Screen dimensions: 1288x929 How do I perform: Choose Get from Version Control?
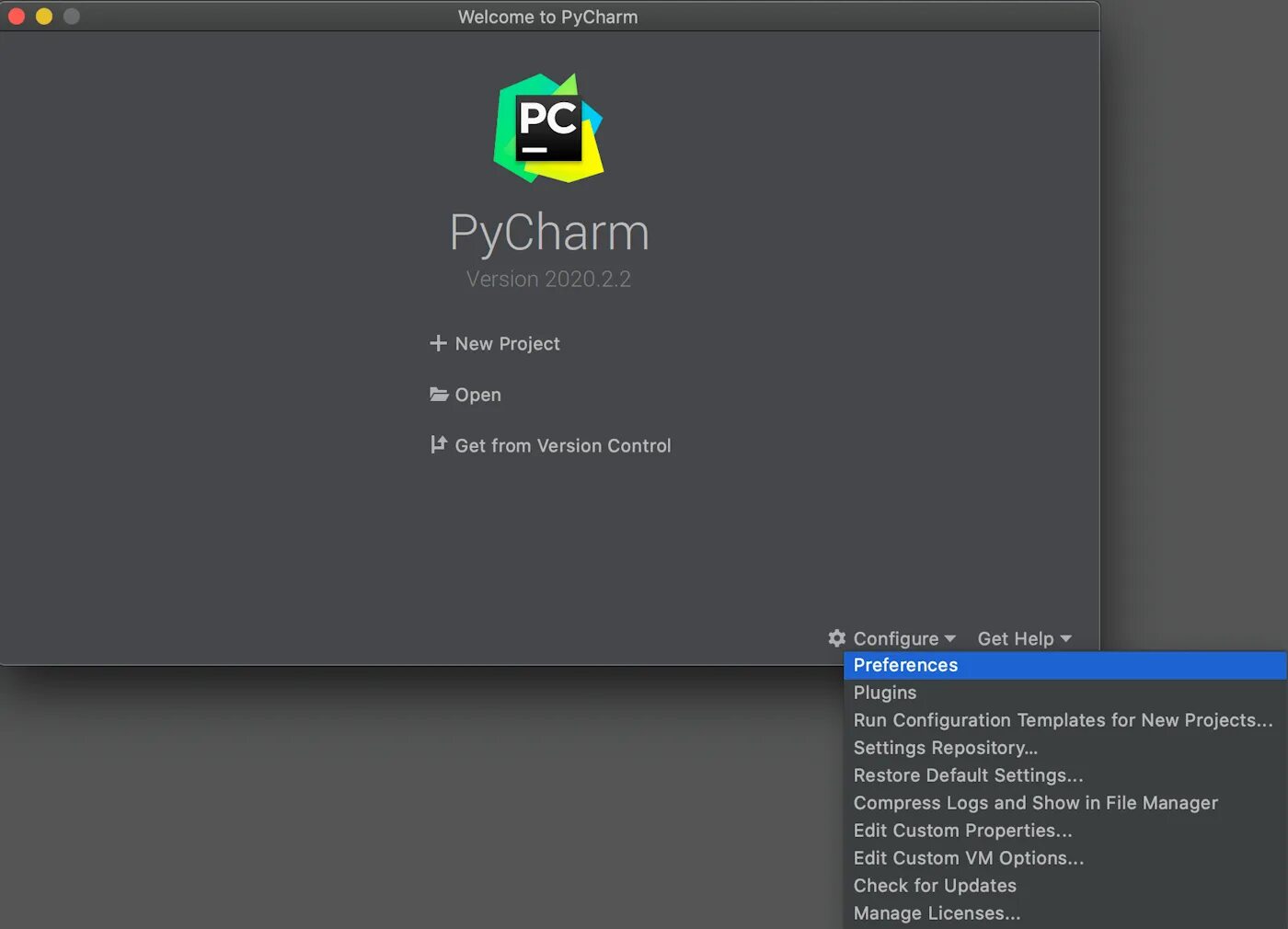click(x=550, y=445)
